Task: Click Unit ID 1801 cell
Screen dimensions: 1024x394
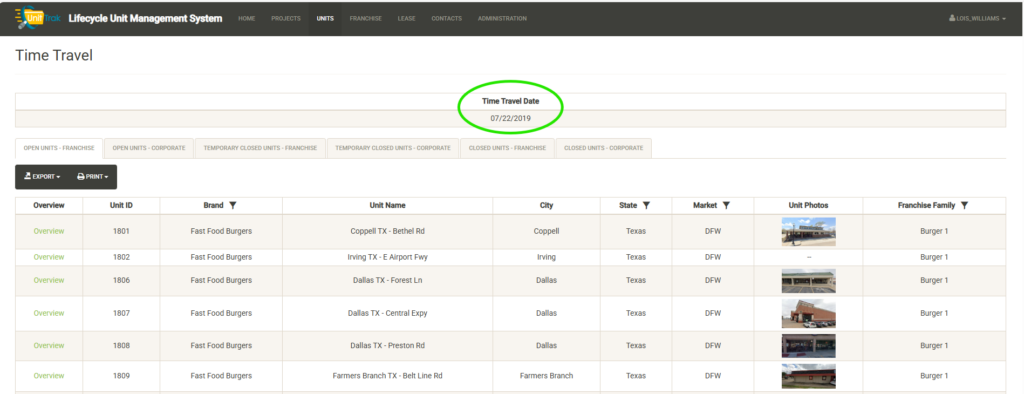Action: (x=121, y=231)
